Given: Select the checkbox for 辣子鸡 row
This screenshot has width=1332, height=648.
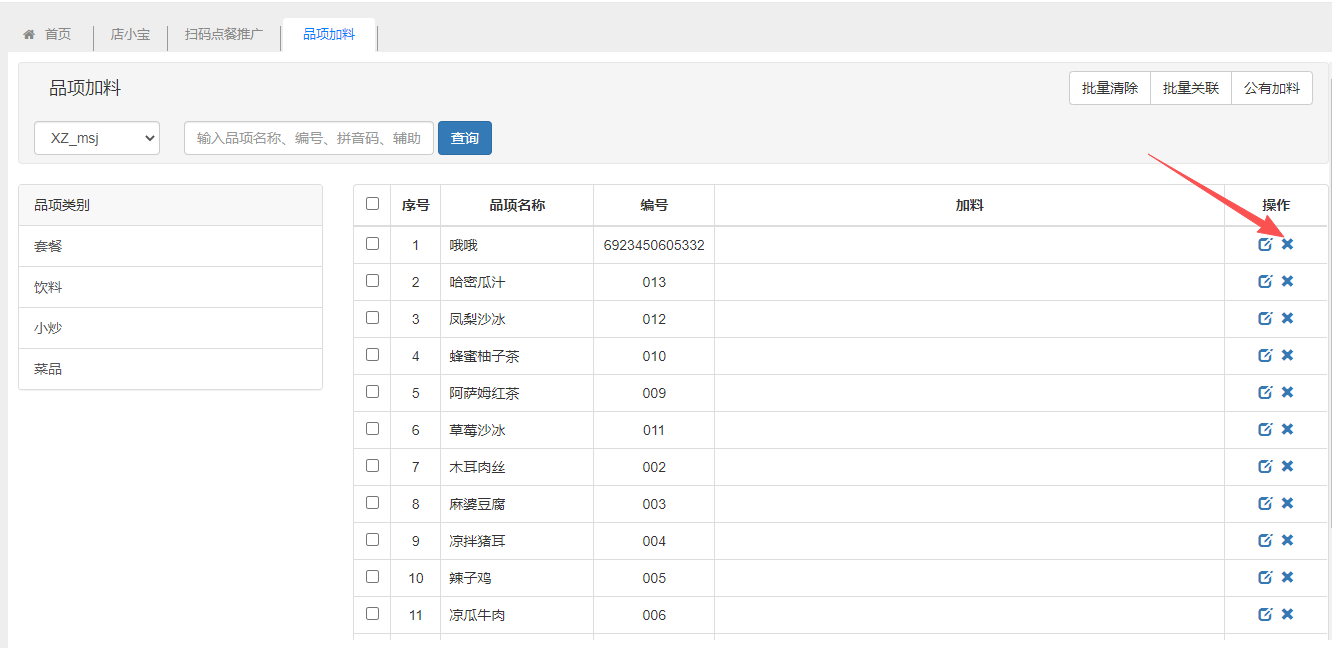Looking at the screenshot, I should [x=373, y=577].
